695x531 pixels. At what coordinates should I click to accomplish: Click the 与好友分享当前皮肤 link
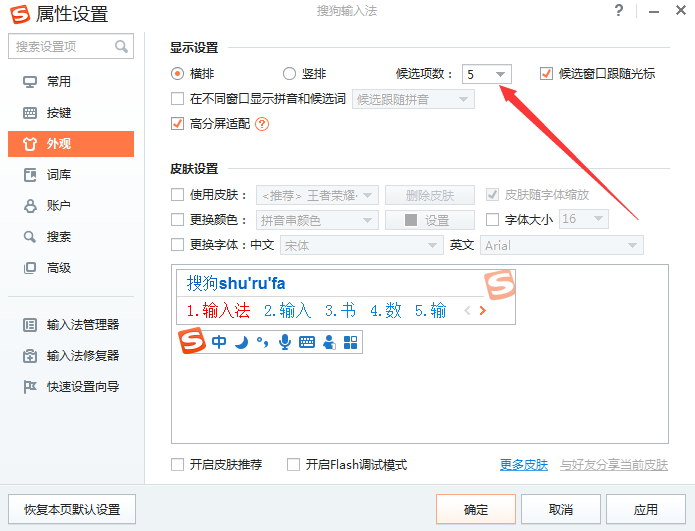pyautogui.click(x=614, y=465)
